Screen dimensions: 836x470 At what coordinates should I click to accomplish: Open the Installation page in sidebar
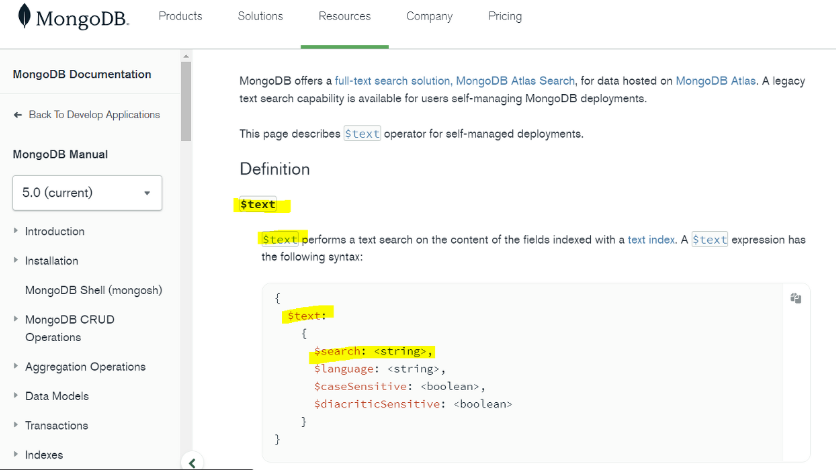(52, 261)
